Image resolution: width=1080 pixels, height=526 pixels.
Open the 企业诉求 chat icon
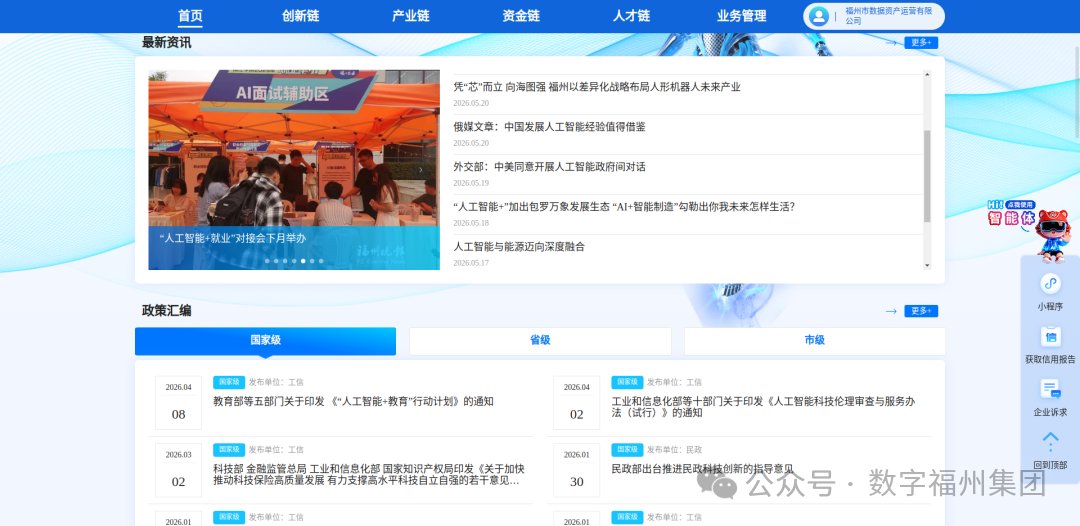click(x=1050, y=390)
